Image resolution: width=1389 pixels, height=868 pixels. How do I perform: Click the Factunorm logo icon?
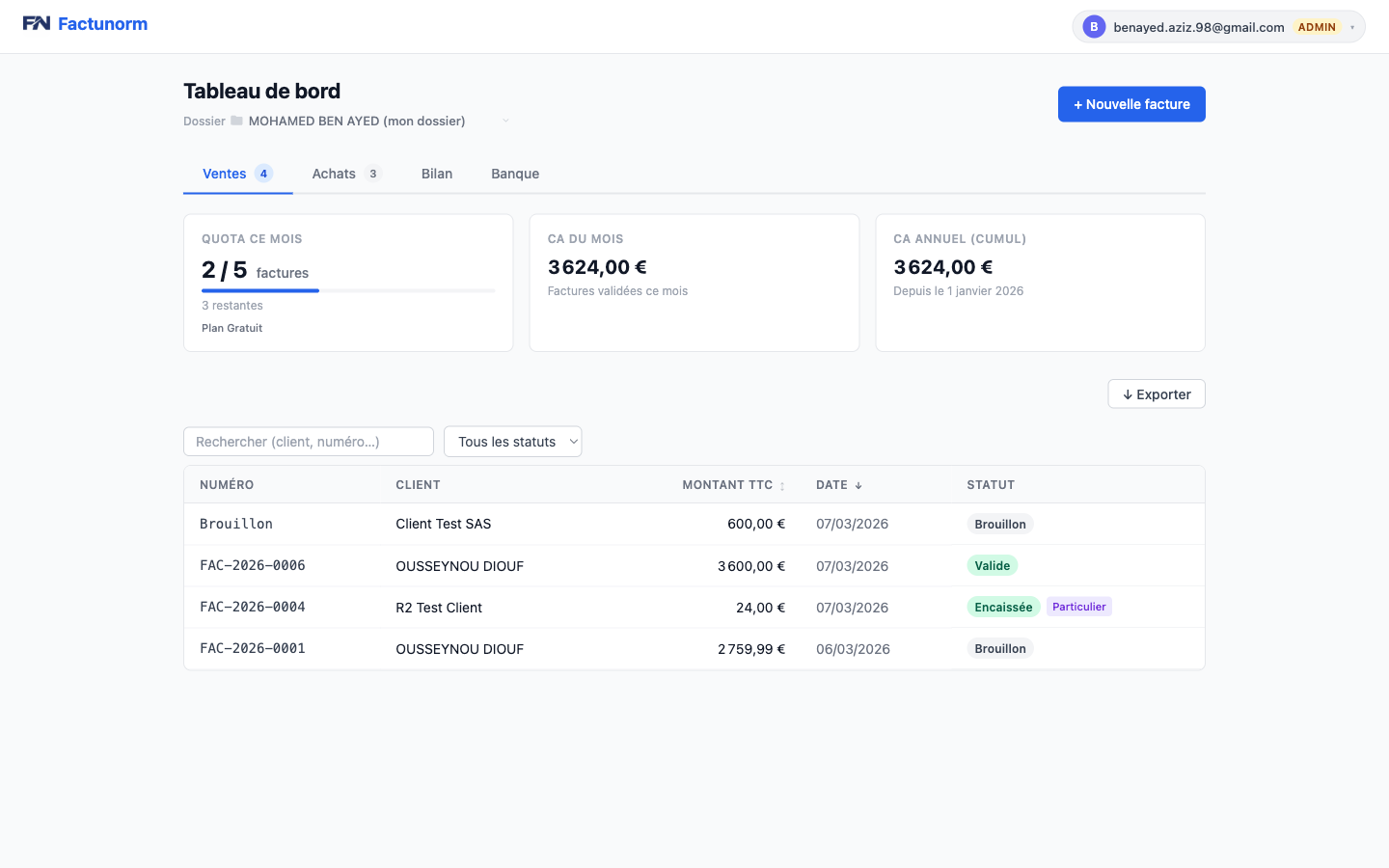pos(37,24)
